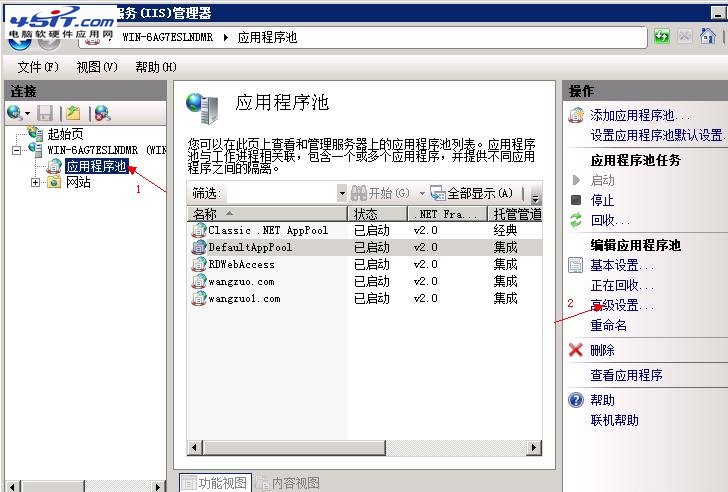The image size is (728, 492).
Task: Click the 筛选 filter input field
Action: pyautogui.click(x=281, y=193)
